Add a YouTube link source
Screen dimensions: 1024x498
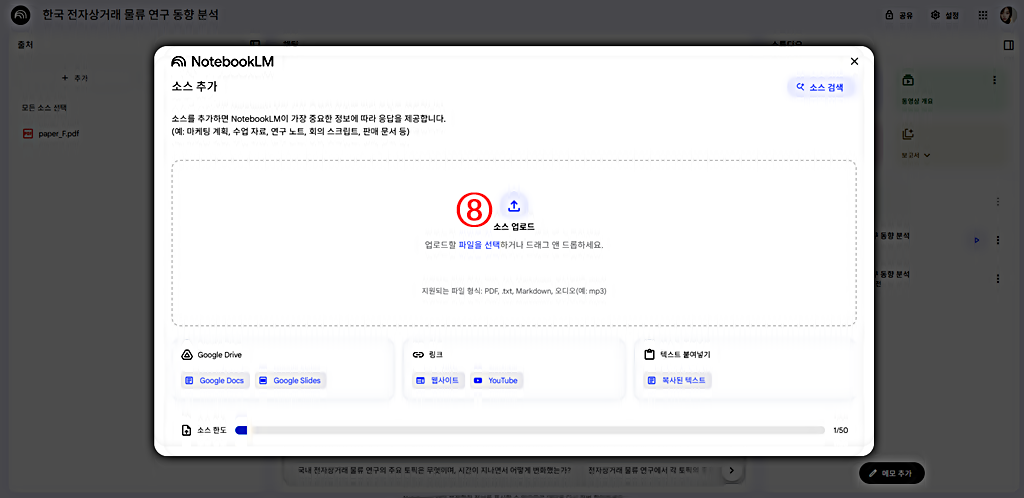496,381
